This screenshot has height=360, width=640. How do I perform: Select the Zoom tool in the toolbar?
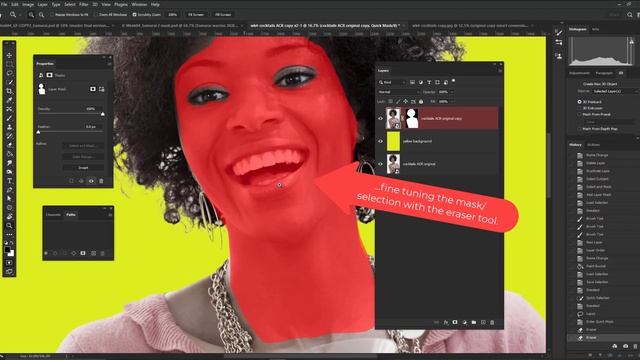[x=9, y=225]
